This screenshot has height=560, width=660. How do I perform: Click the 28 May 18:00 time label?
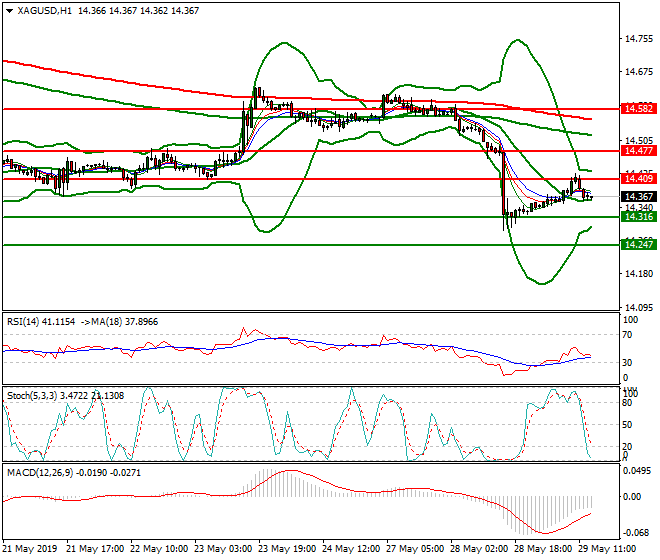(543, 549)
